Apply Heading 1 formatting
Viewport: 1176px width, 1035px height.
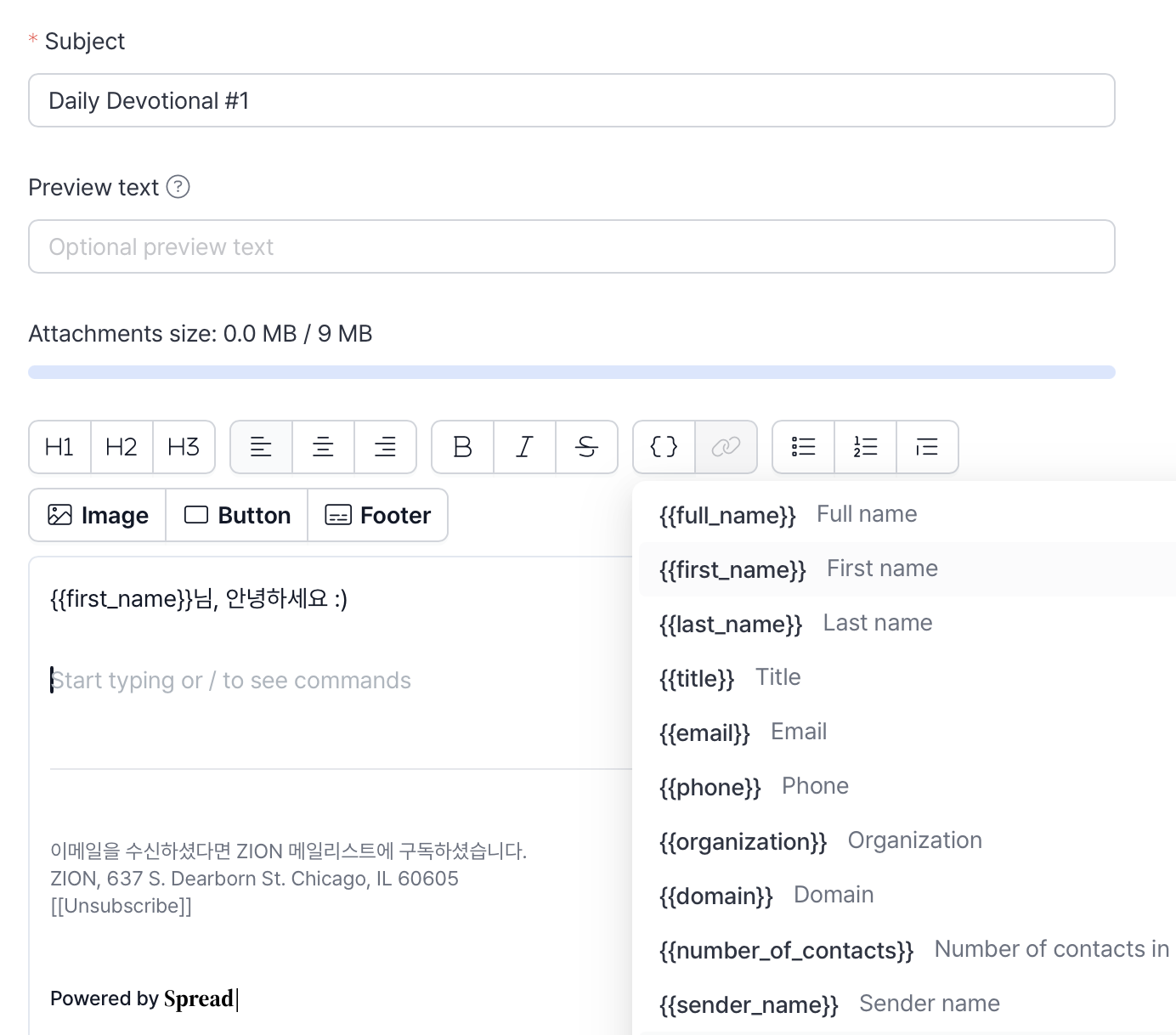(x=59, y=447)
